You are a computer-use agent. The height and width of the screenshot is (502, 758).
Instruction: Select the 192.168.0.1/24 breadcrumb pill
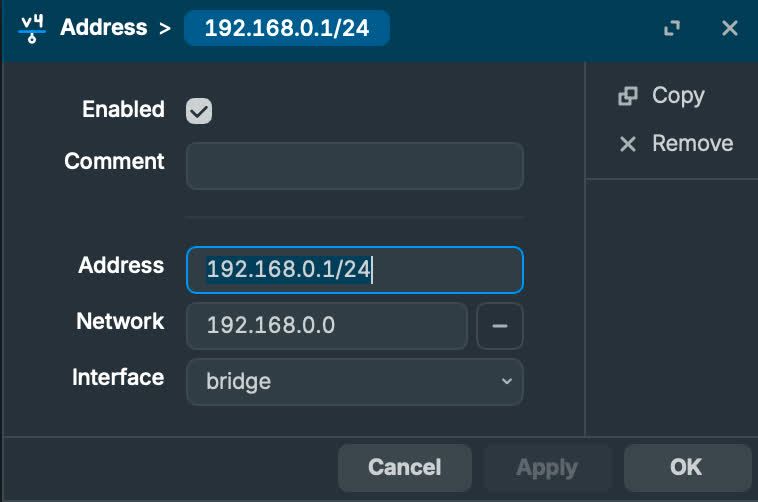(x=286, y=28)
